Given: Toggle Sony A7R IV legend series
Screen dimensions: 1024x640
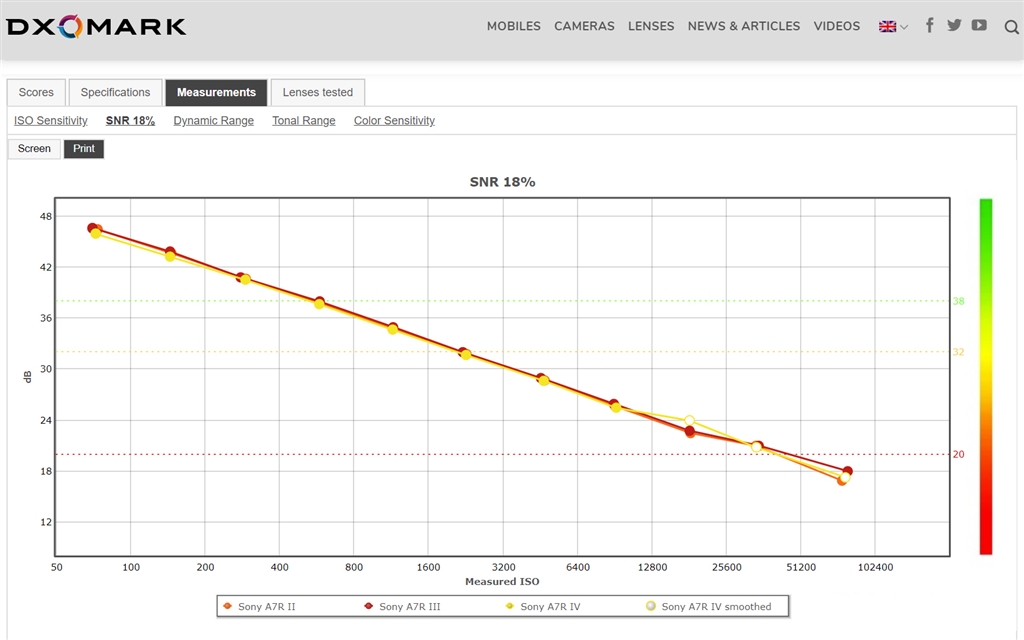Looking at the screenshot, I should pyautogui.click(x=543, y=607).
